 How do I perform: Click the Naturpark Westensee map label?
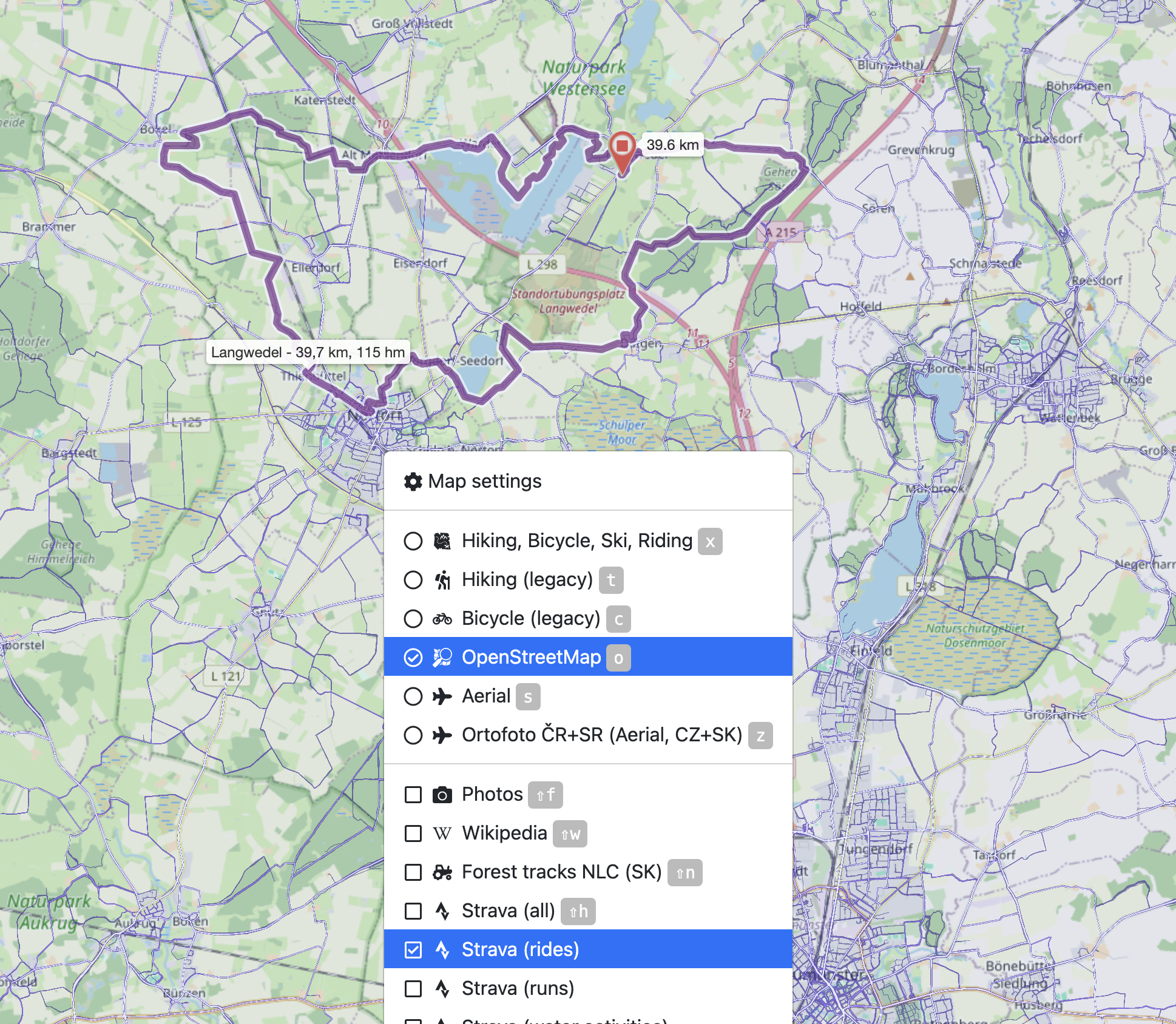tap(584, 78)
